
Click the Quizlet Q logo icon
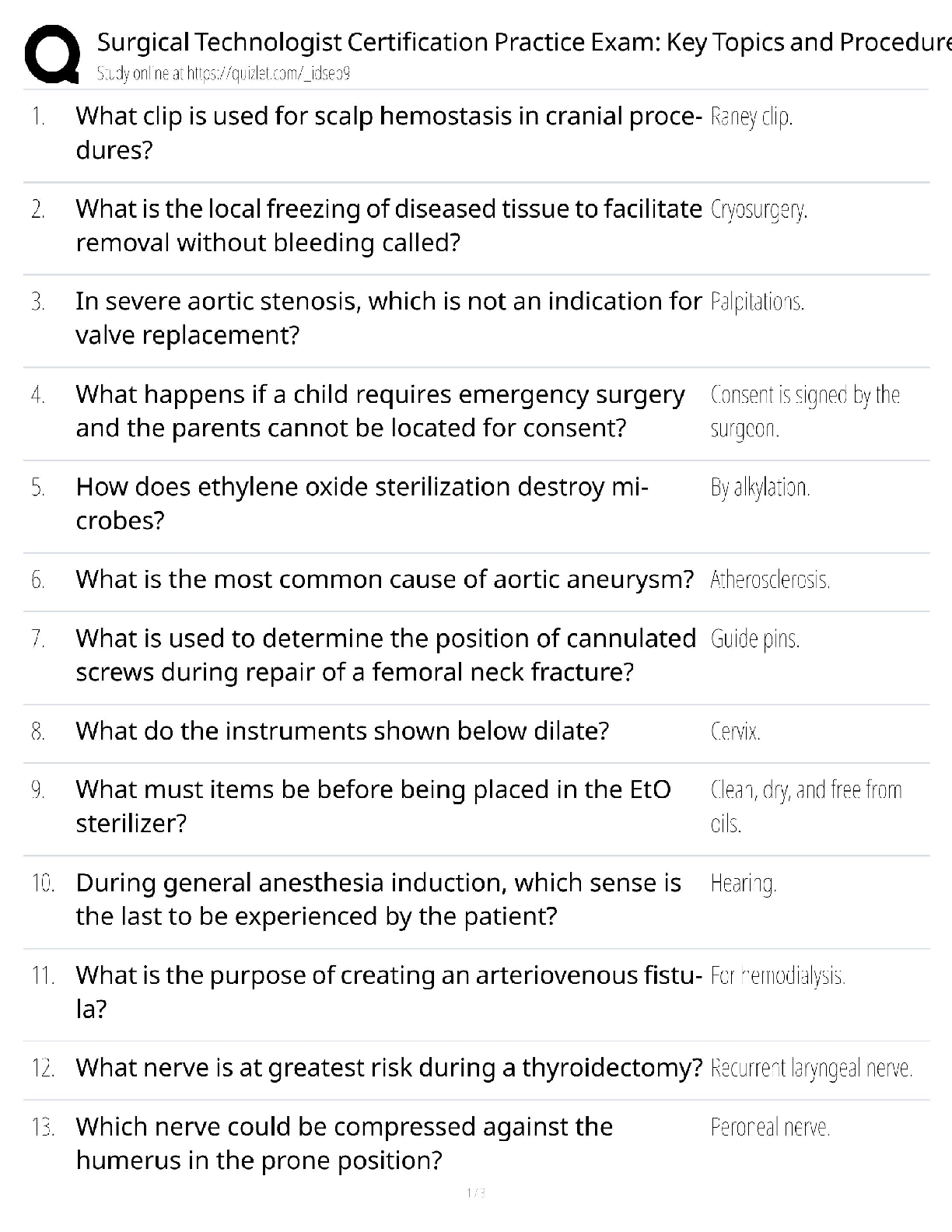coord(51,55)
